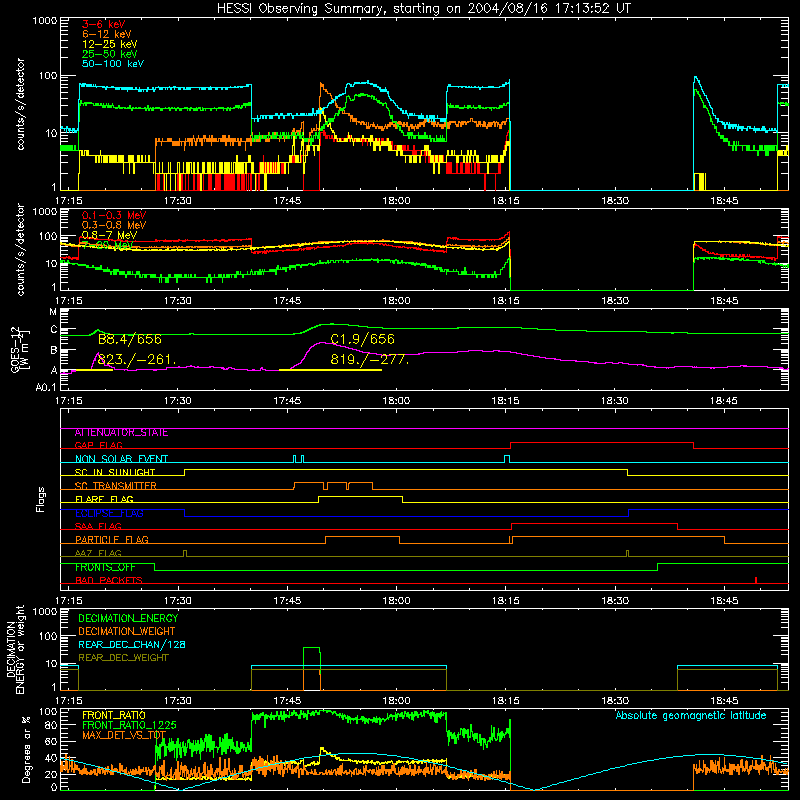
Task: Click the FRONT_RATIO_1225 legend label
Action: 129,725
